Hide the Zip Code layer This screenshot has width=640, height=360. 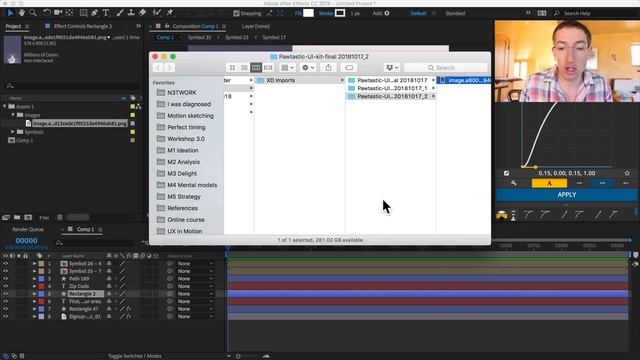click(6, 286)
